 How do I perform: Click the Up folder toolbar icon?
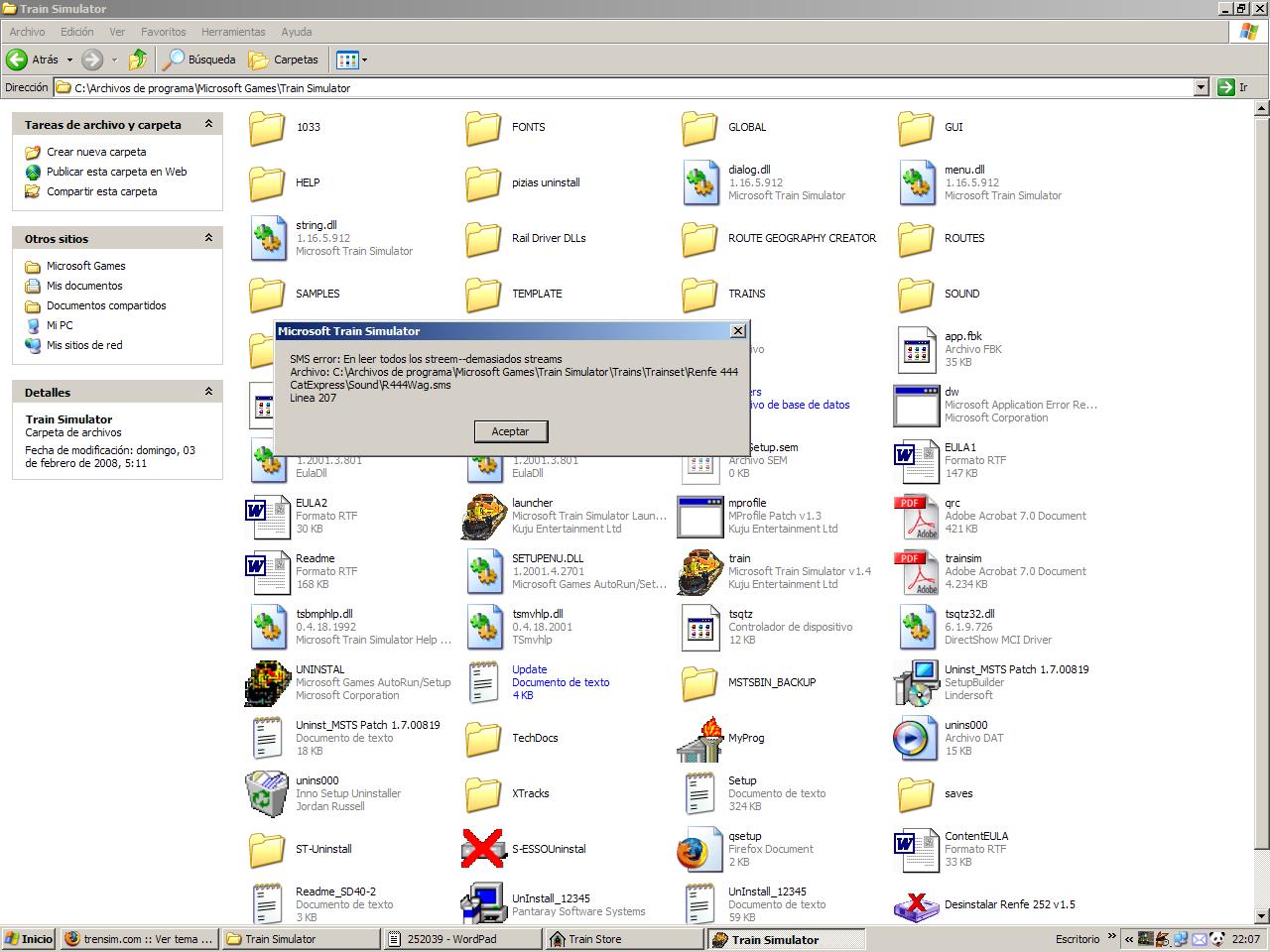138,59
